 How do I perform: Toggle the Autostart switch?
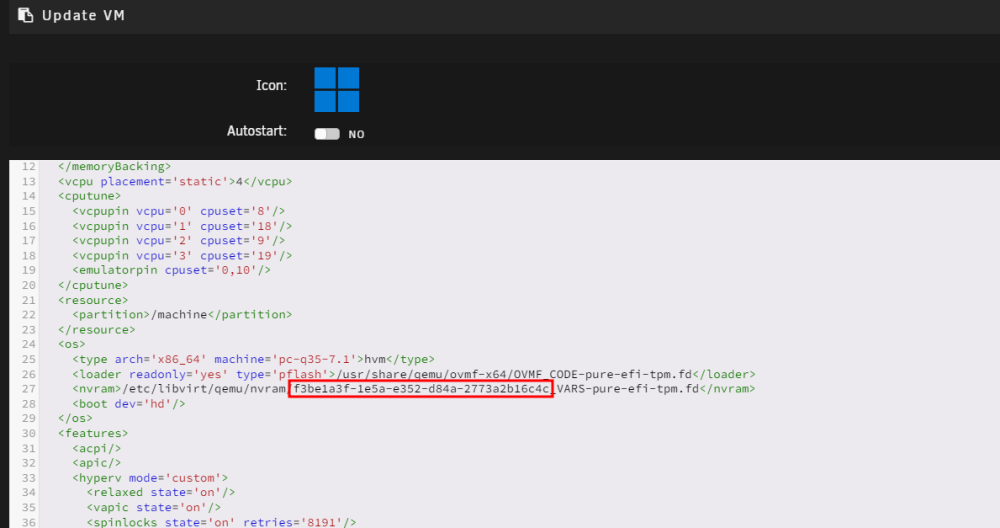[327, 134]
